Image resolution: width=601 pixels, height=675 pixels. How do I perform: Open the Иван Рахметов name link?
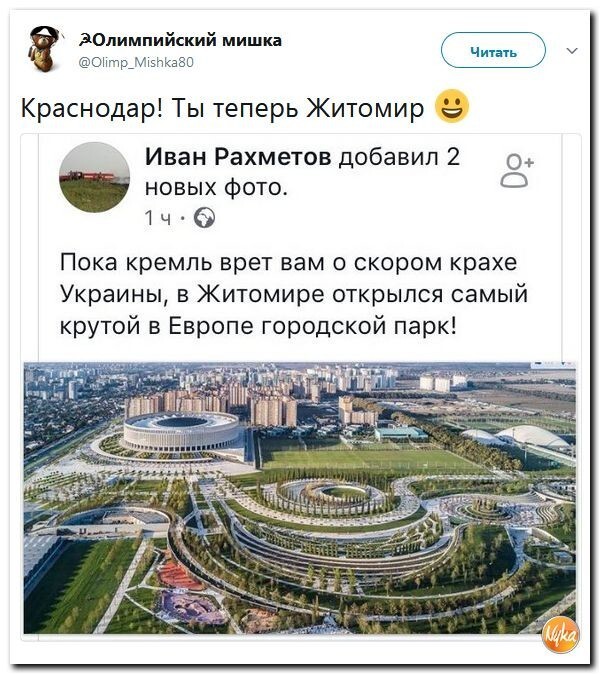click(x=238, y=156)
